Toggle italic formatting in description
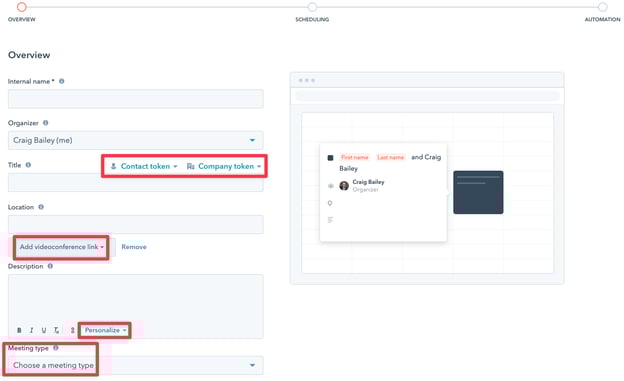The width and height of the screenshot is (624, 381). (x=31, y=330)
